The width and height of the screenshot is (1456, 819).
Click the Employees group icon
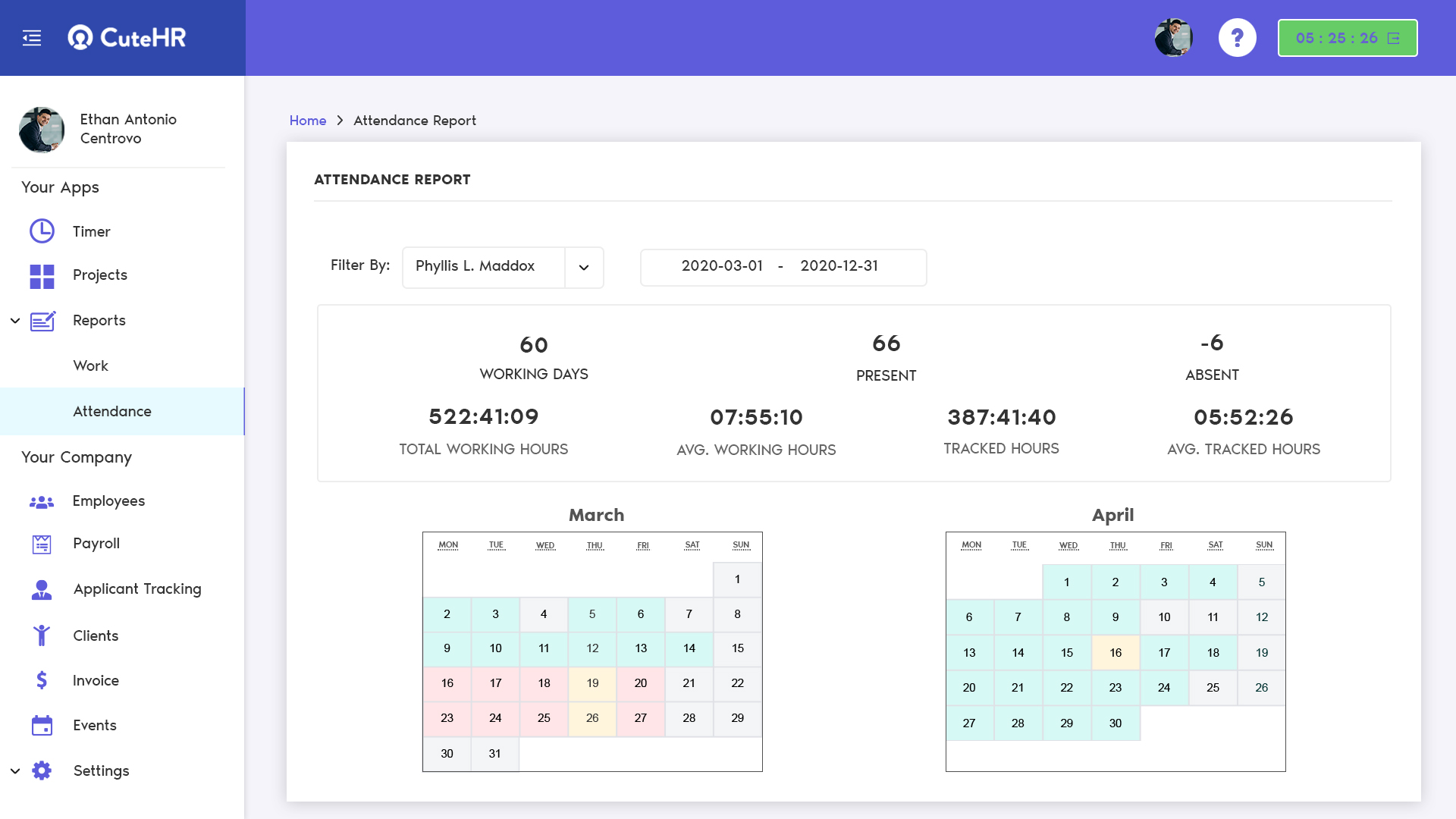pos(42,501)
